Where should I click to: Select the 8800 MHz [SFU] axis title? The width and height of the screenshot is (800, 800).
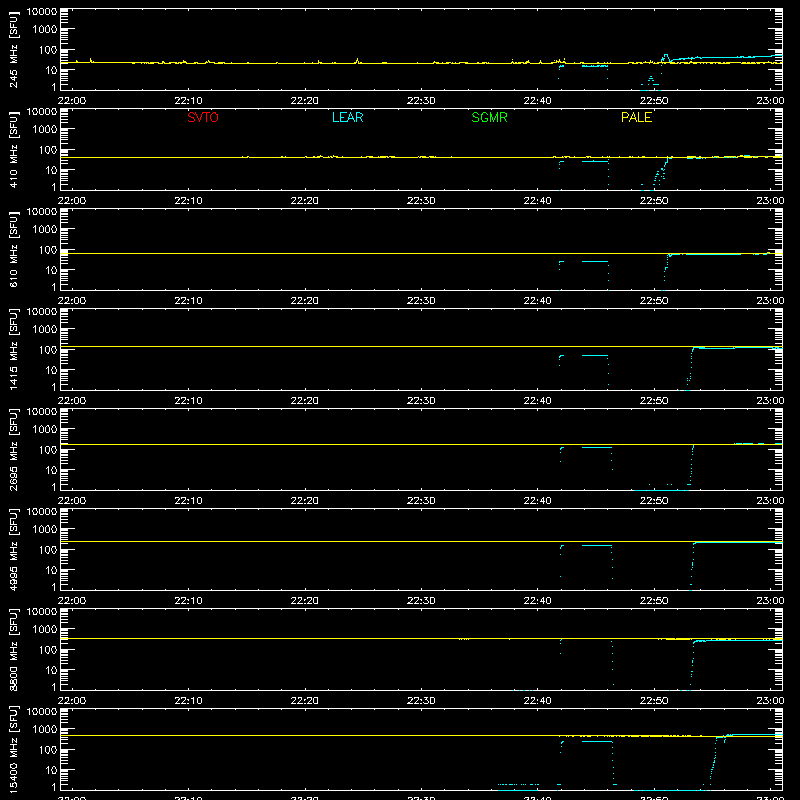point(13,649)
